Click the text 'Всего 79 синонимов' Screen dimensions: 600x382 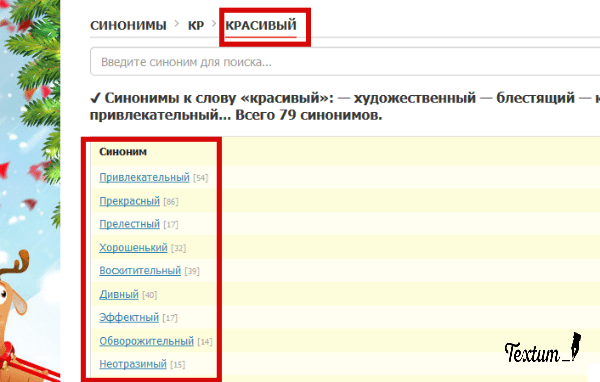coord(308,115)
